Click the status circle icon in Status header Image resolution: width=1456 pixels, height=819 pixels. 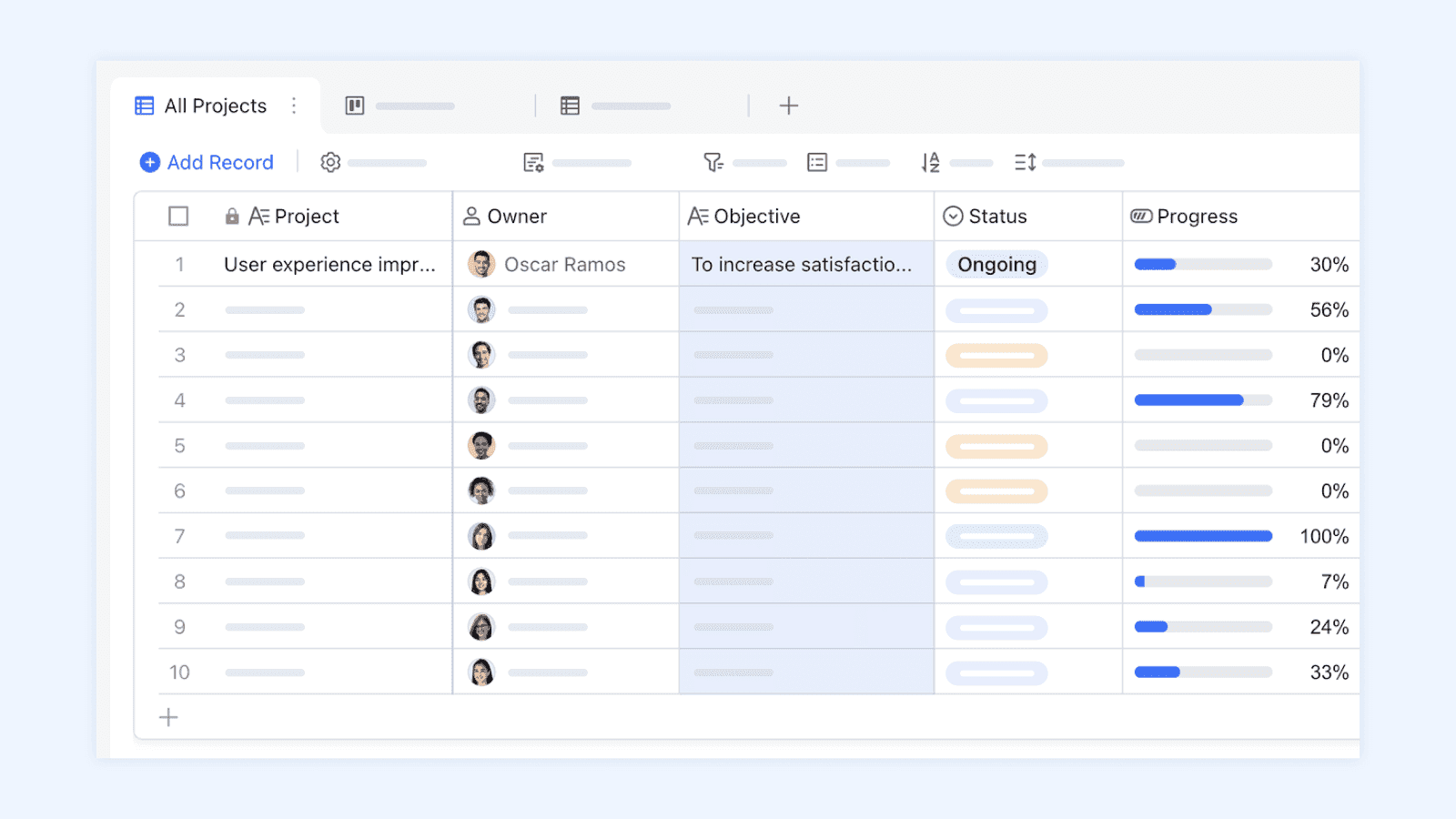(x=954, y=217)
